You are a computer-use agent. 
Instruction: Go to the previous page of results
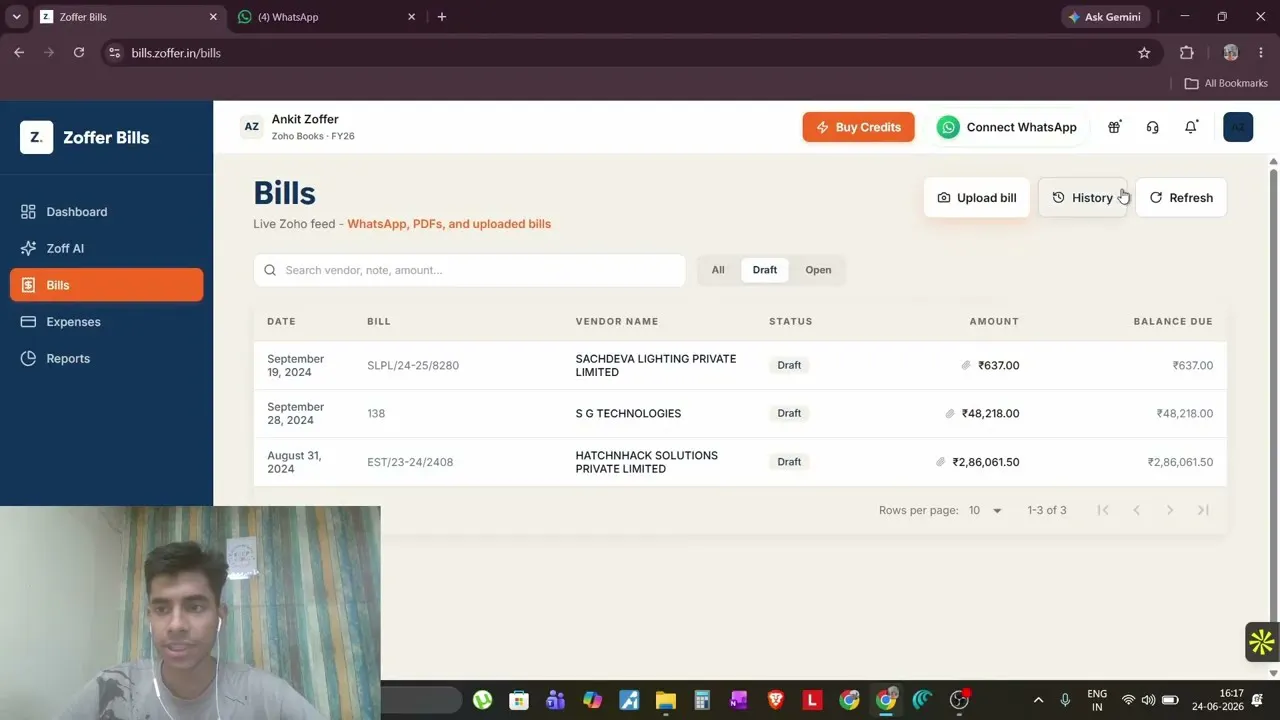click(1136, 510)
